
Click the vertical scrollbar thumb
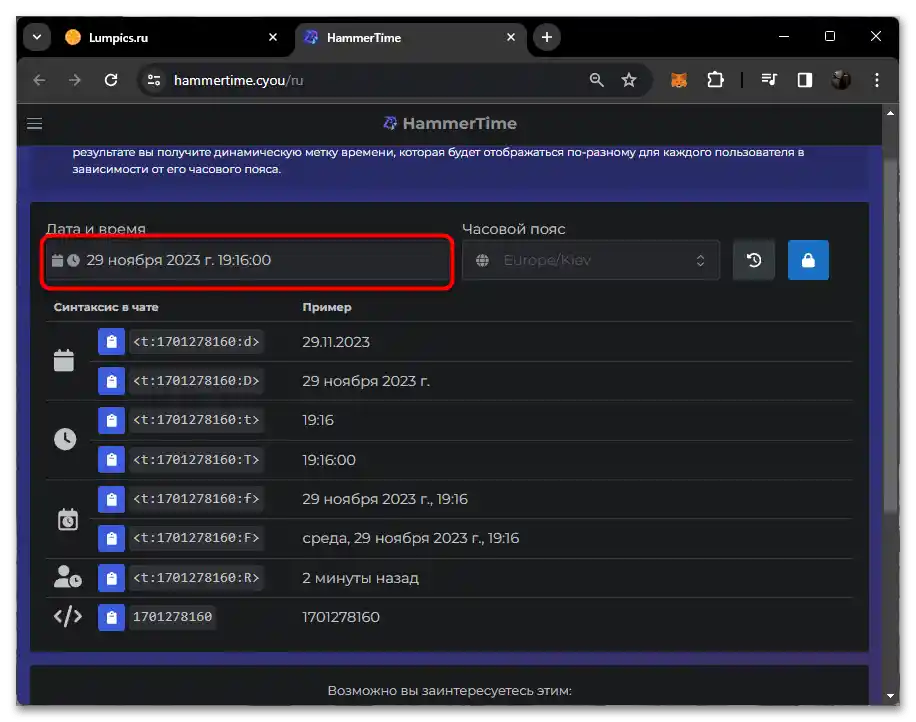[890, 336]
